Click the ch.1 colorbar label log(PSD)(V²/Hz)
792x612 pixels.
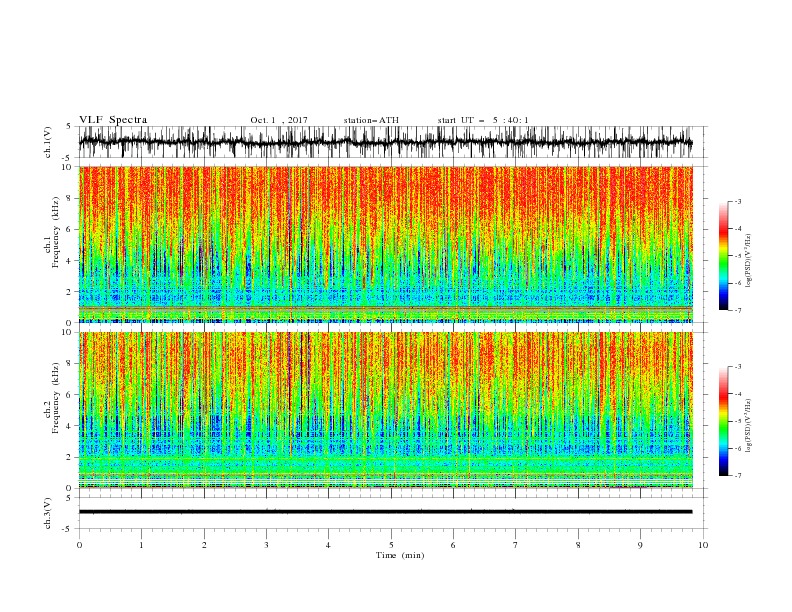pos(749,261)
